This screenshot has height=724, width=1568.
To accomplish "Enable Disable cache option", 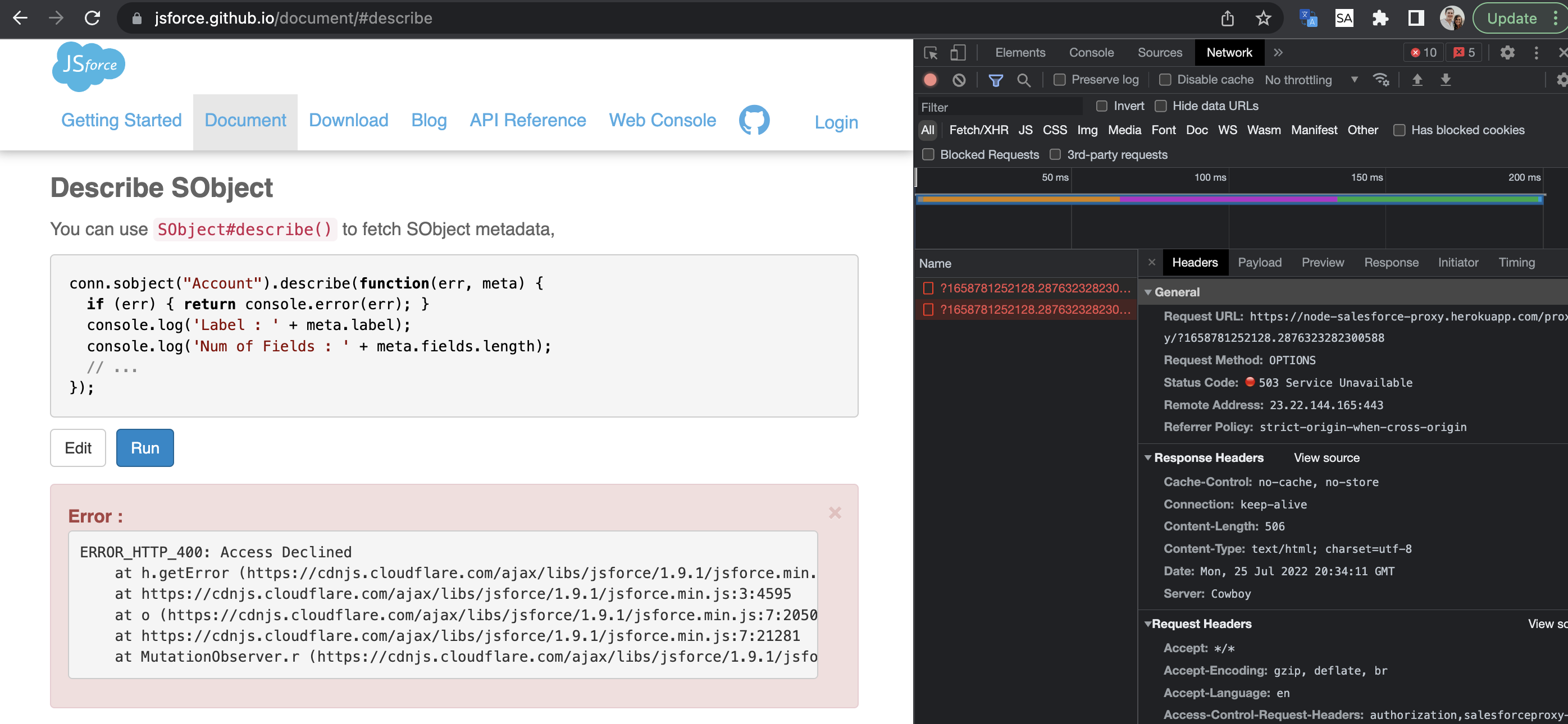I will pyautogui.click(x=1166, y=80).
